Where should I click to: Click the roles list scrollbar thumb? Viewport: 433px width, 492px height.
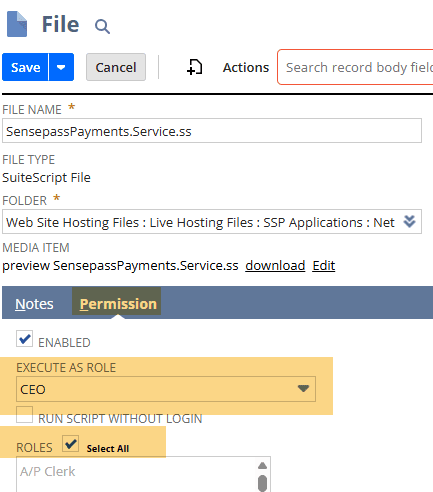262,483
